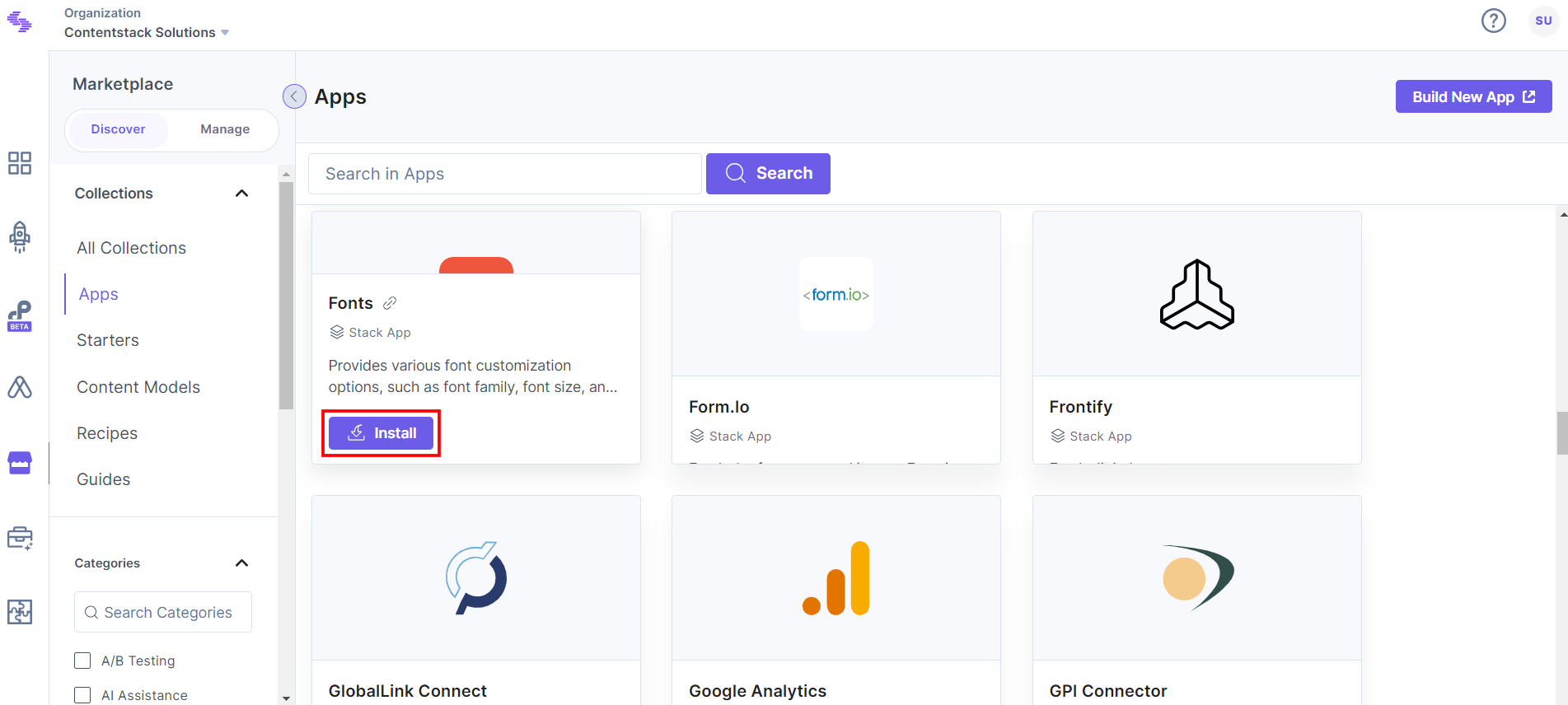Open the Launch rocket icon in sidebar

(20, 237)
